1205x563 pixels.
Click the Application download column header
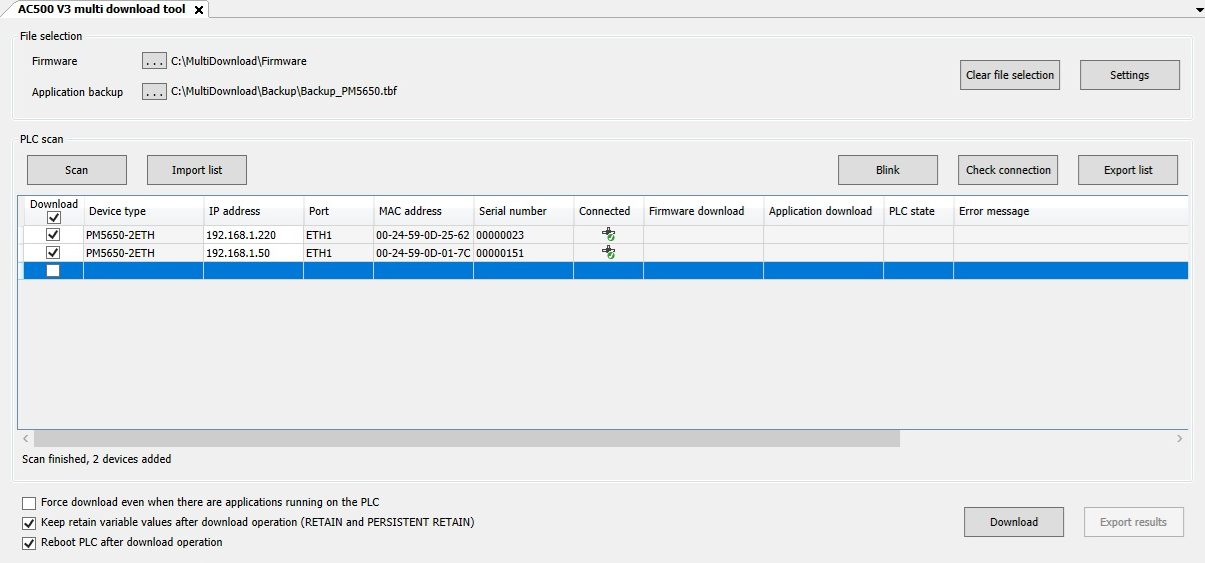click(x=824, y=211)
